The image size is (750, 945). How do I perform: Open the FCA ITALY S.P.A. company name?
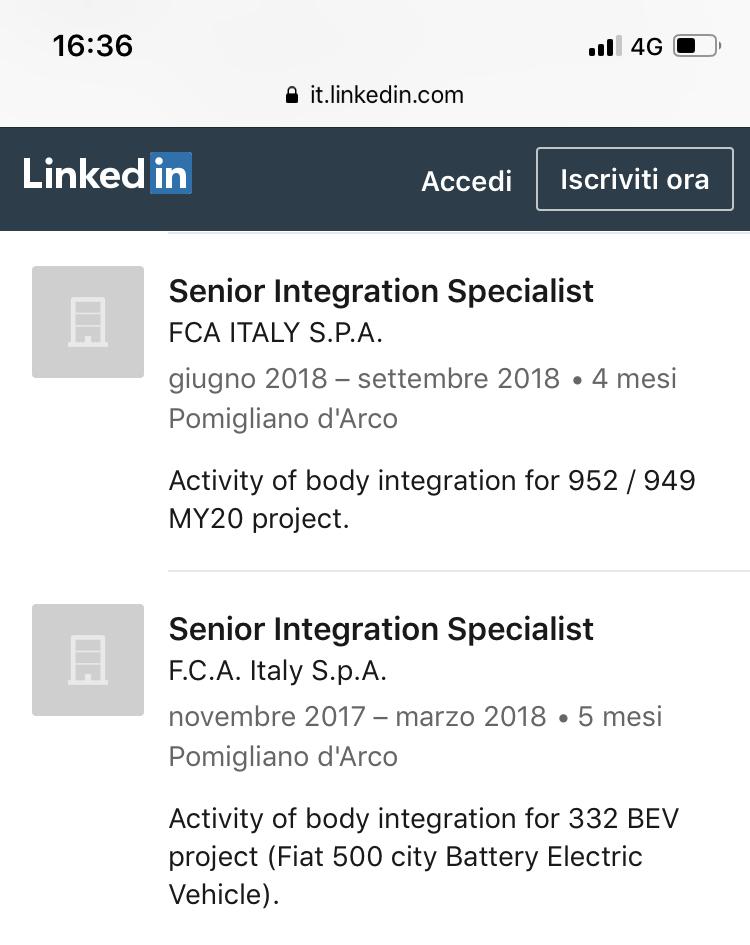tap(276, 333)
